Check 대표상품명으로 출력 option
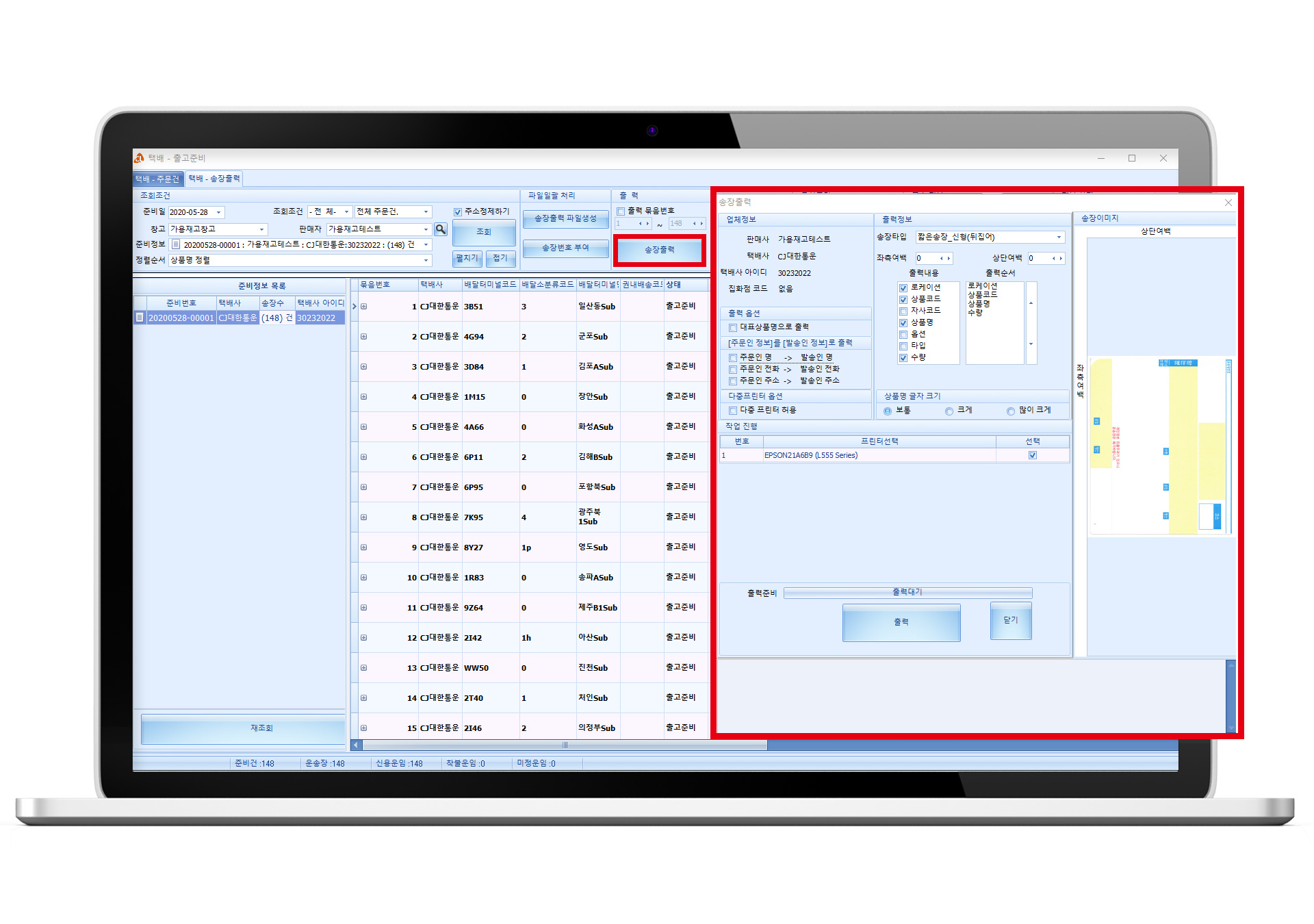This screenshot has height=924, width=1314. tap(733, 328)
